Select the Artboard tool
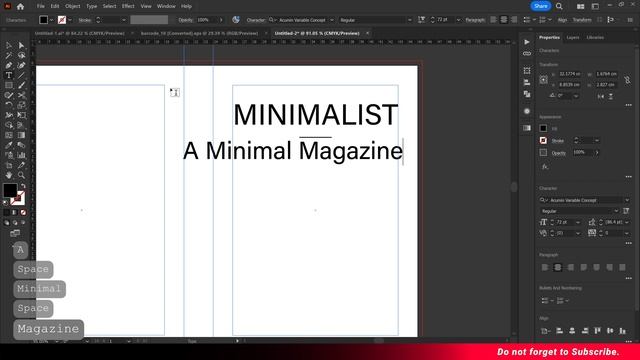 (9, 165)
